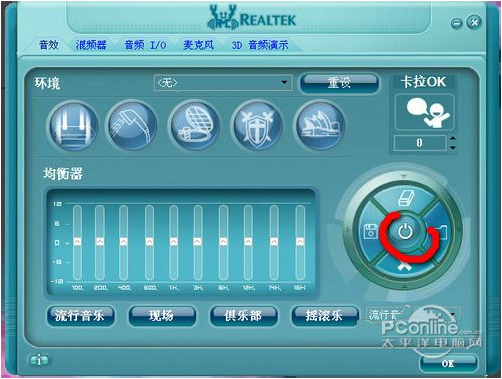Click the 400 Hz equalizer slider handle
This screenshot has height=379, width=502.
coord(124,241)
